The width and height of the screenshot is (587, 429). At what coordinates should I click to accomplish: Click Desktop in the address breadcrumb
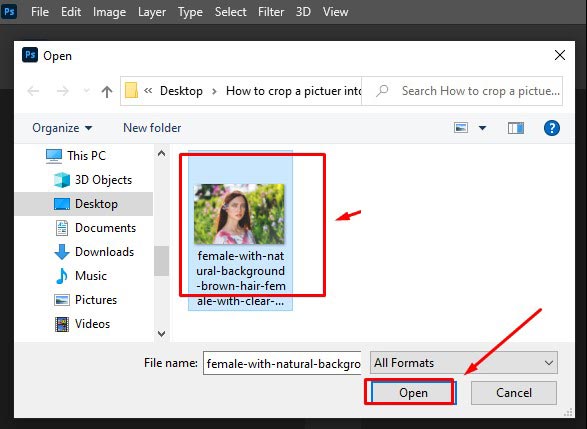click(181, 91)
